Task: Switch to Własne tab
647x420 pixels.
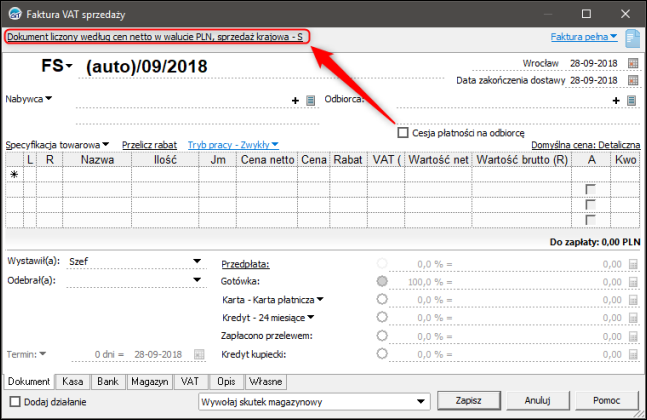Action: (266, 382)
